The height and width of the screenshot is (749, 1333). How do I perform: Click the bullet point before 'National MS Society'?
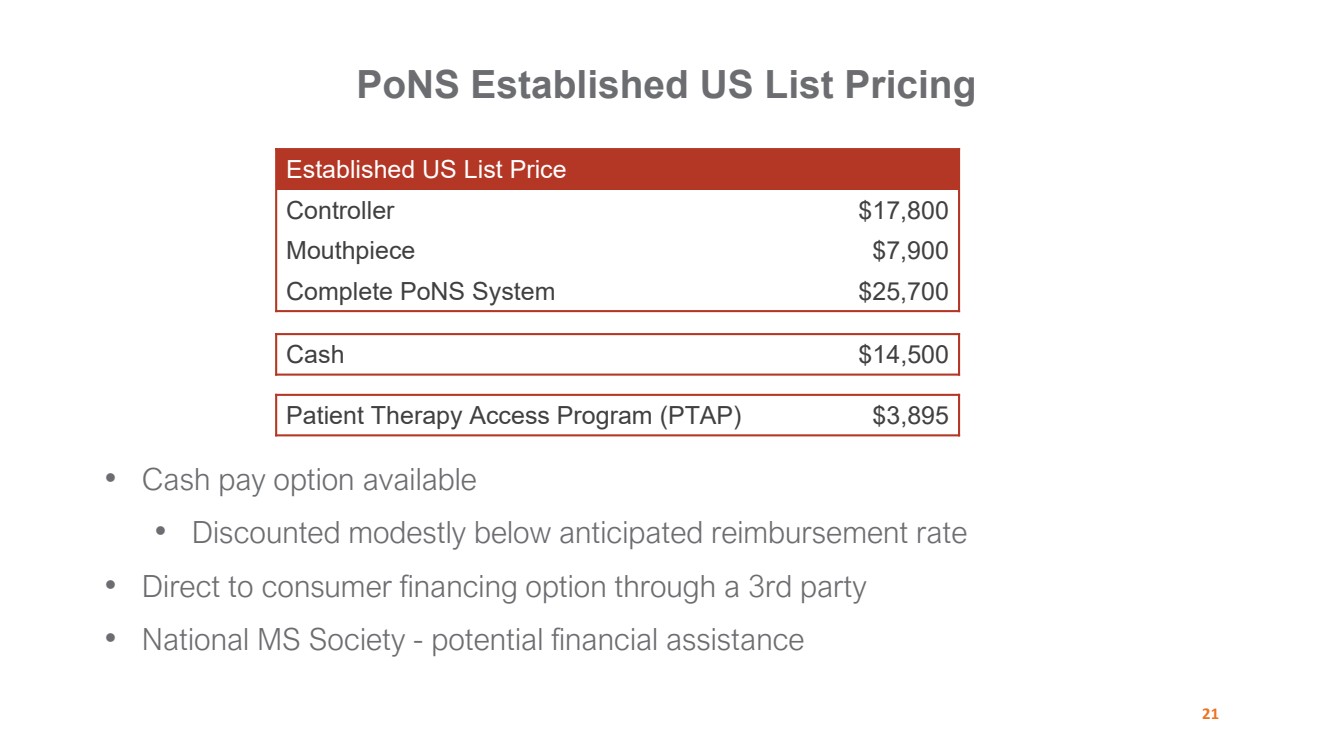(x=112, y=639)
